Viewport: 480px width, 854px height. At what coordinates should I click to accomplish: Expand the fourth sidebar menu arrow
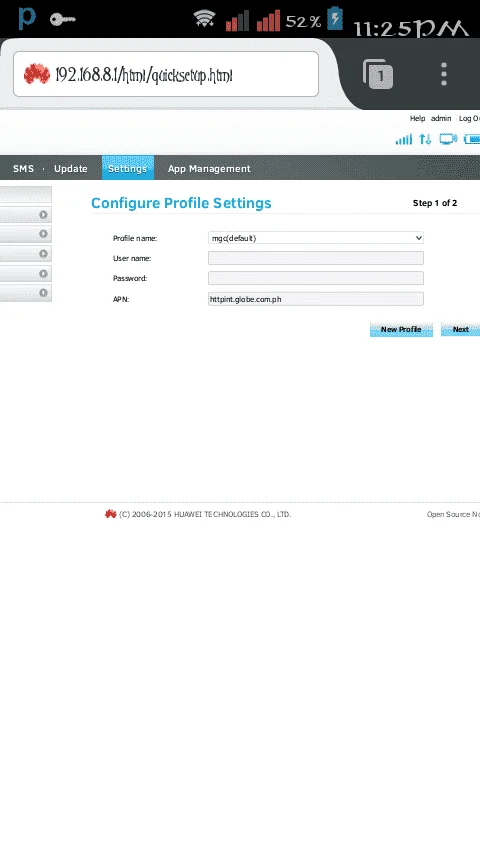click(x=43, y=273)
